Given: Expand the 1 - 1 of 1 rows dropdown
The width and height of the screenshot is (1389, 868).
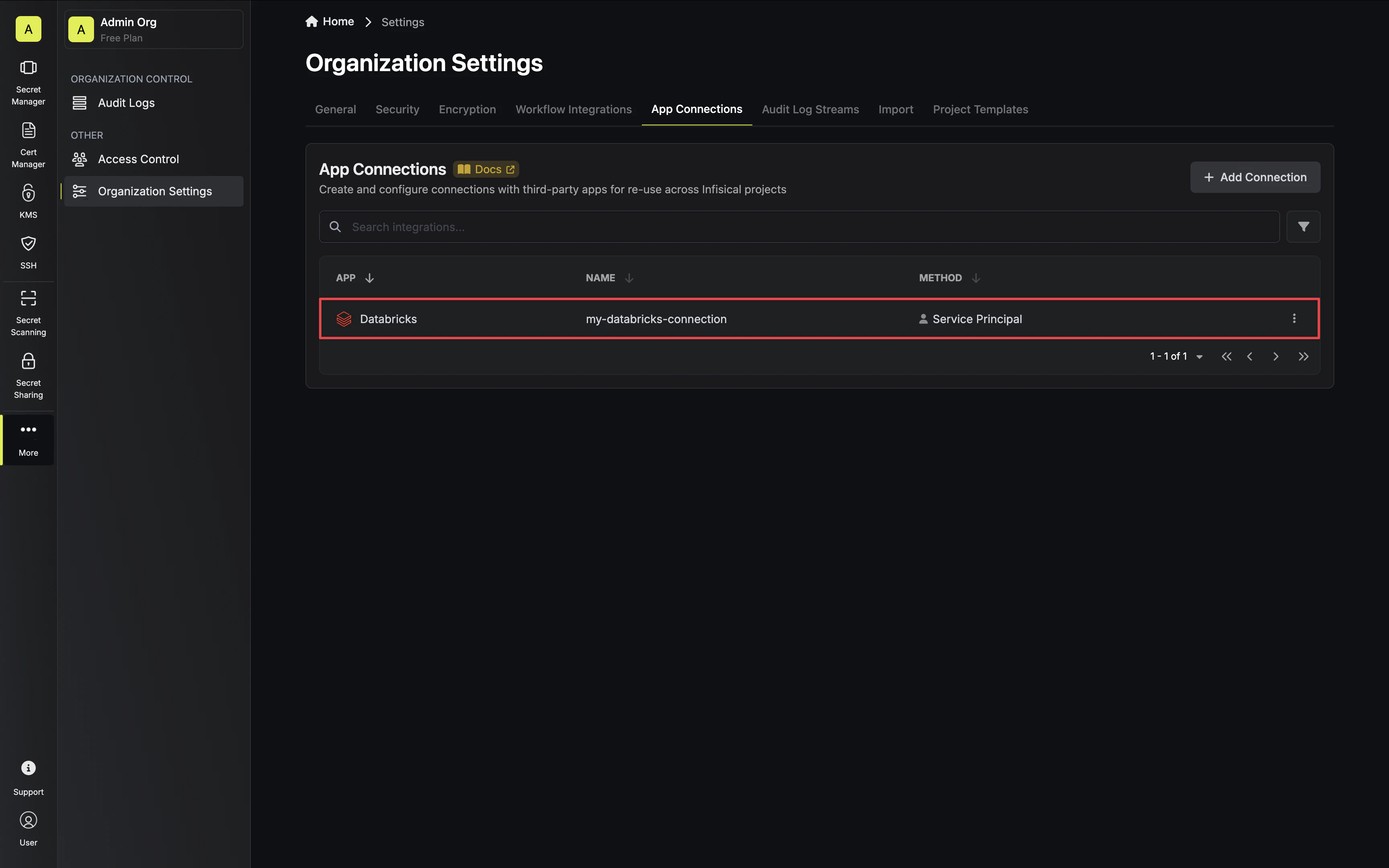Looking at the screenshot, I should [x=1176, y=356].
